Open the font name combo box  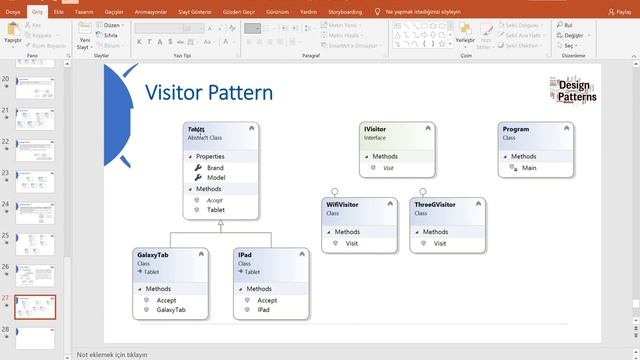[158, 28]
